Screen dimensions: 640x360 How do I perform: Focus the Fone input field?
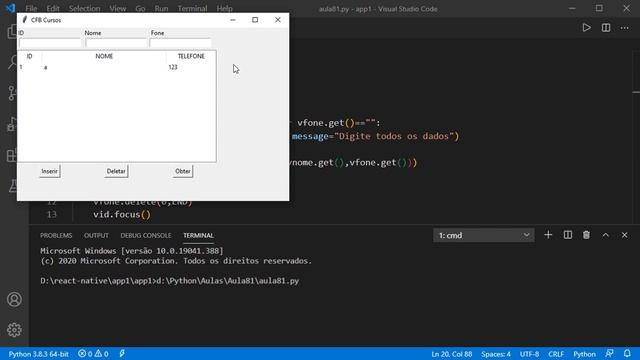(180, 42)
